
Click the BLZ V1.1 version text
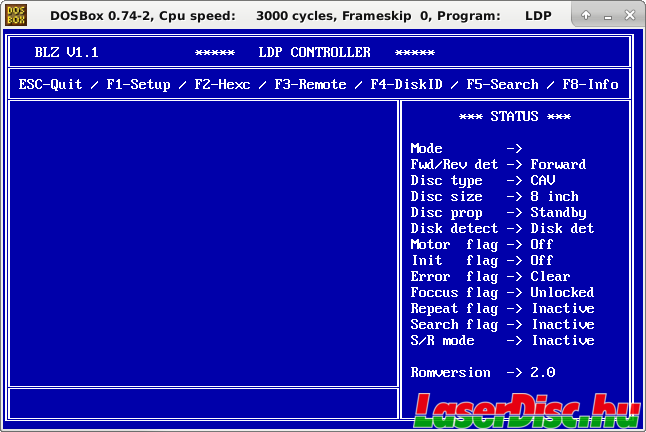[66, 52]
